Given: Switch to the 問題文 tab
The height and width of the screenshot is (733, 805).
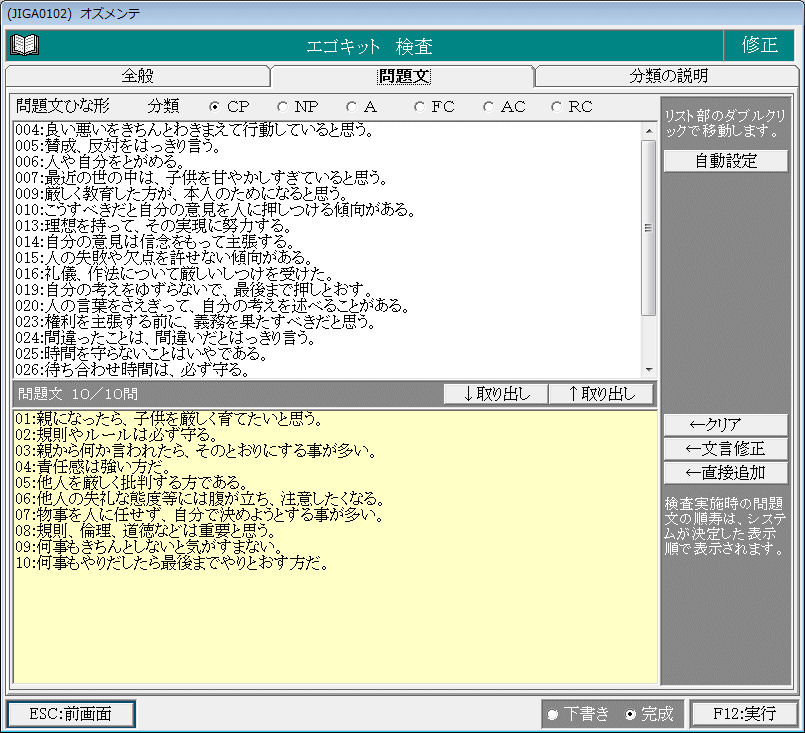Looking at the screenshot, I should point(404,76).
